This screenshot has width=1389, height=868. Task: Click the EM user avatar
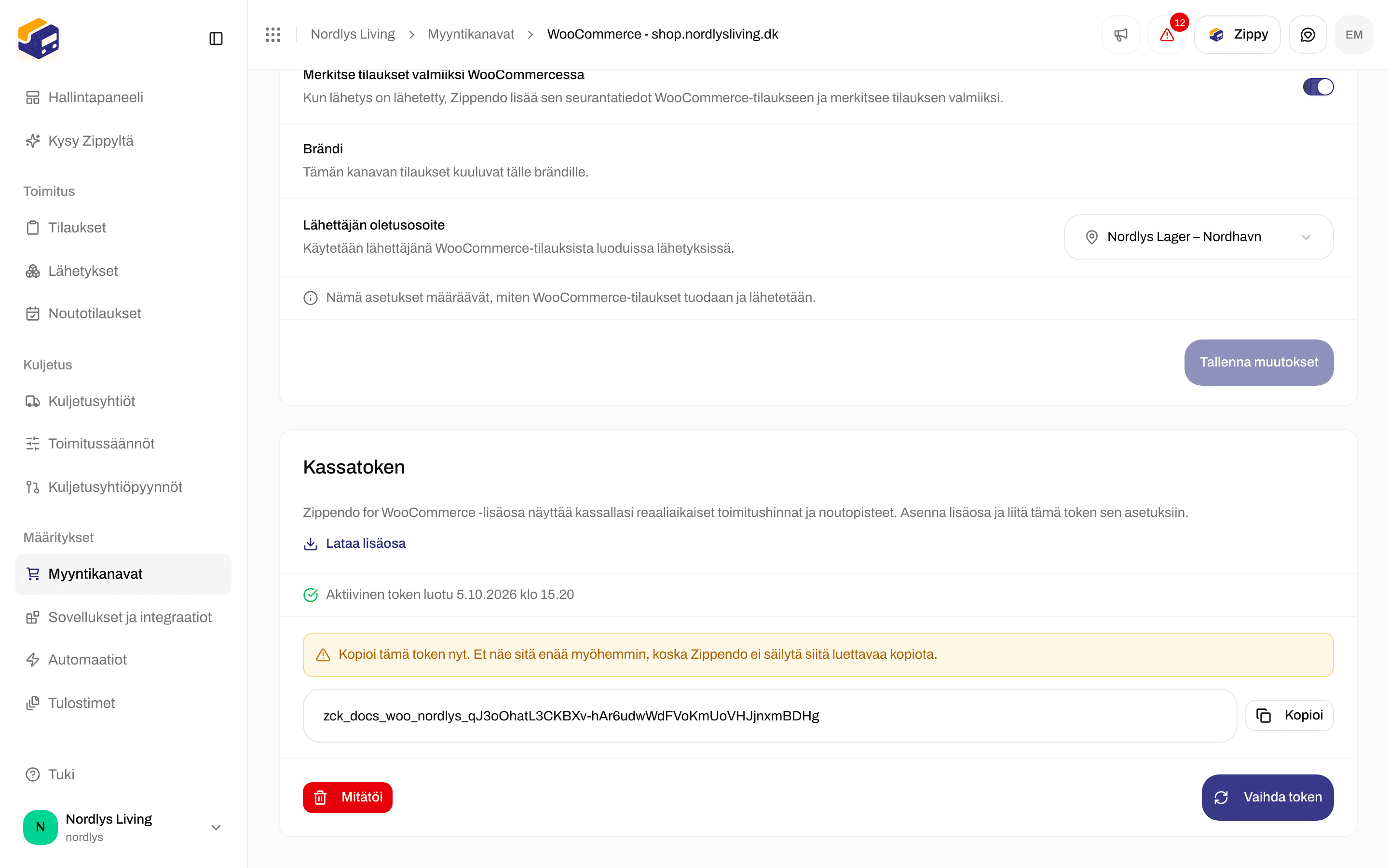pyautogui.click(x=1354, y=34)
